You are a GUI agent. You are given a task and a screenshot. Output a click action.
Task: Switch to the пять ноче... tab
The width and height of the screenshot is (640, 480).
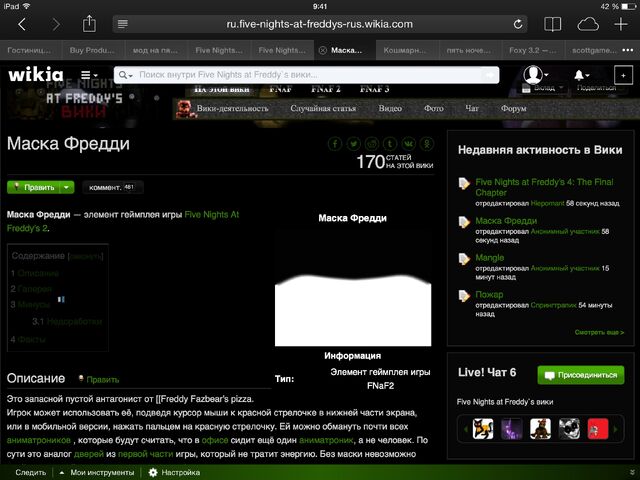[469, 50]
